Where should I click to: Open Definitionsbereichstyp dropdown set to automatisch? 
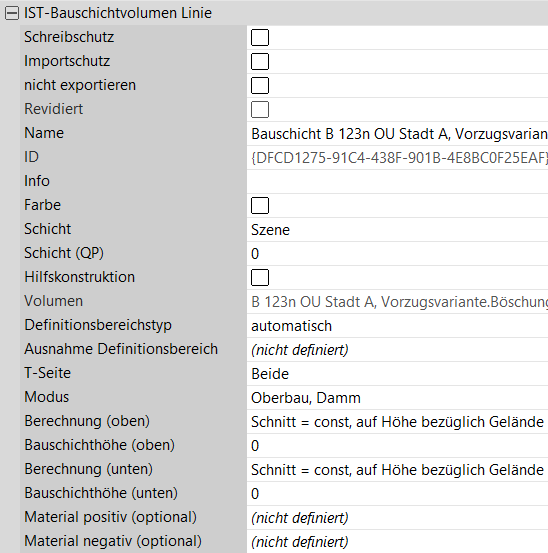(398, 326)
